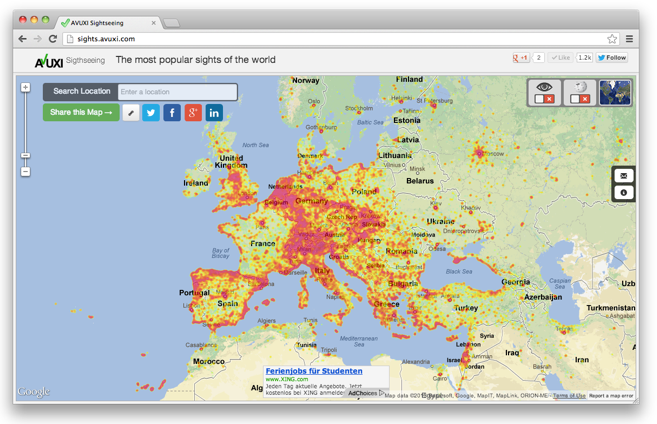Click the pencil edit icon
Viewport: 657px width, 424px height.
click(131, 113)
